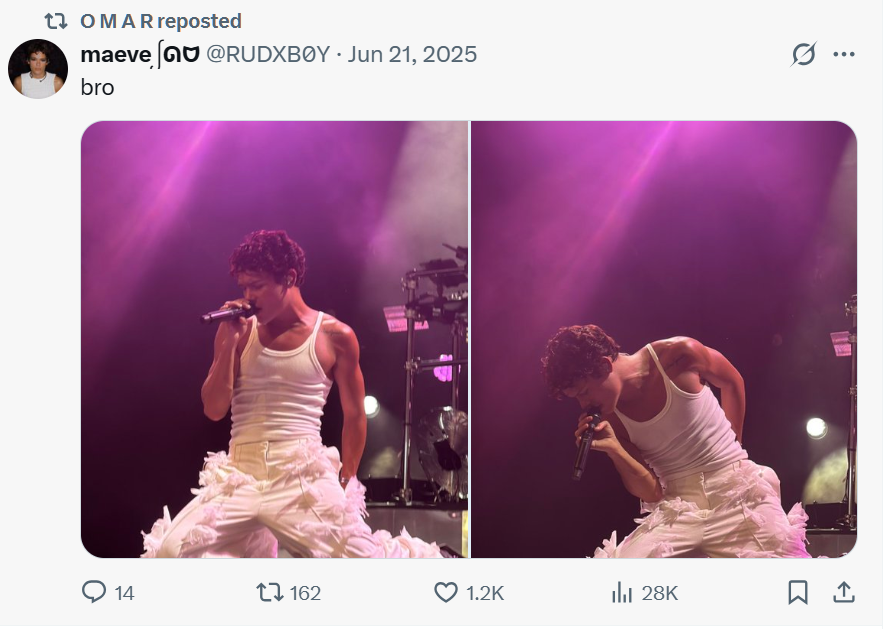Viewport: 884px width, 629px height.
Task: Open the right concert photo
Action: point(664,339)
